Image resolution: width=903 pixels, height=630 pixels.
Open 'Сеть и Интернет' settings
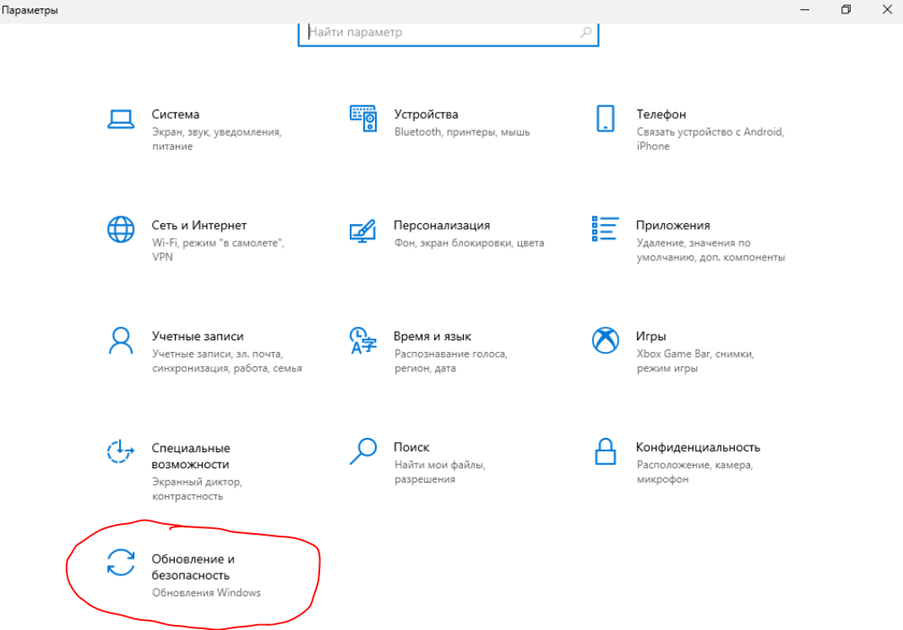199,225
